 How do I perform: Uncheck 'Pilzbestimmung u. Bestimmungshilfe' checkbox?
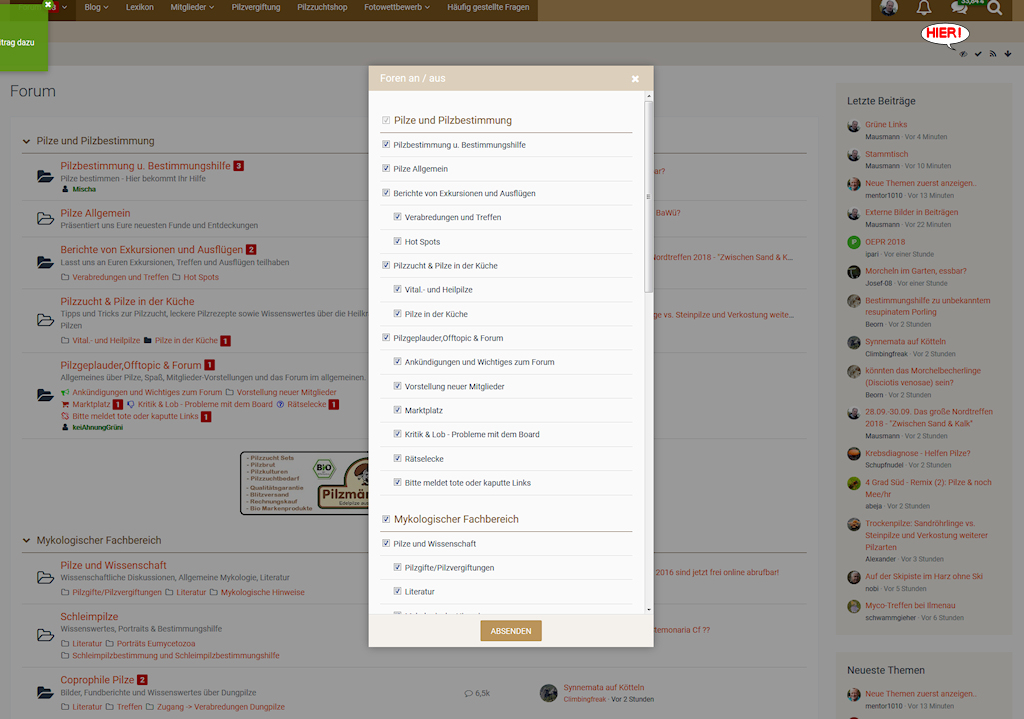click(386, 145)
